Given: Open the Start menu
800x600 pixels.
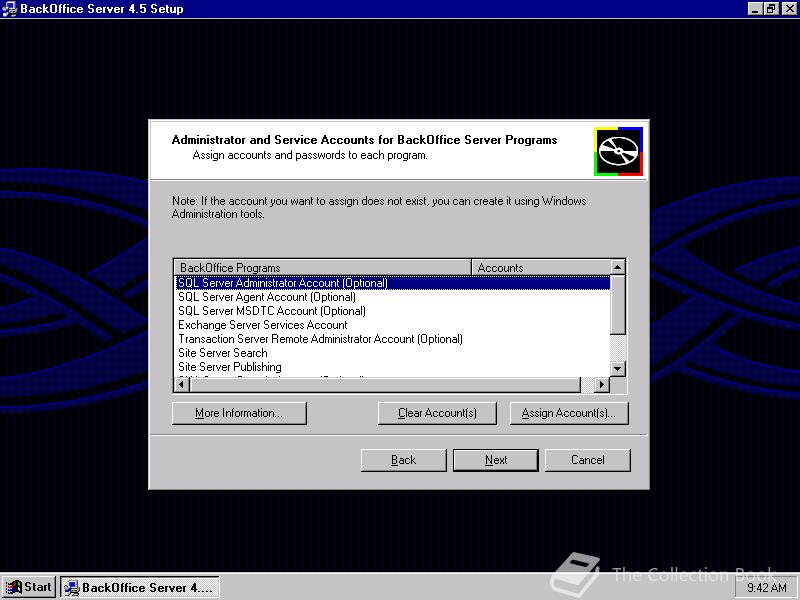Looking at the screenshot, I should point(30,587).
